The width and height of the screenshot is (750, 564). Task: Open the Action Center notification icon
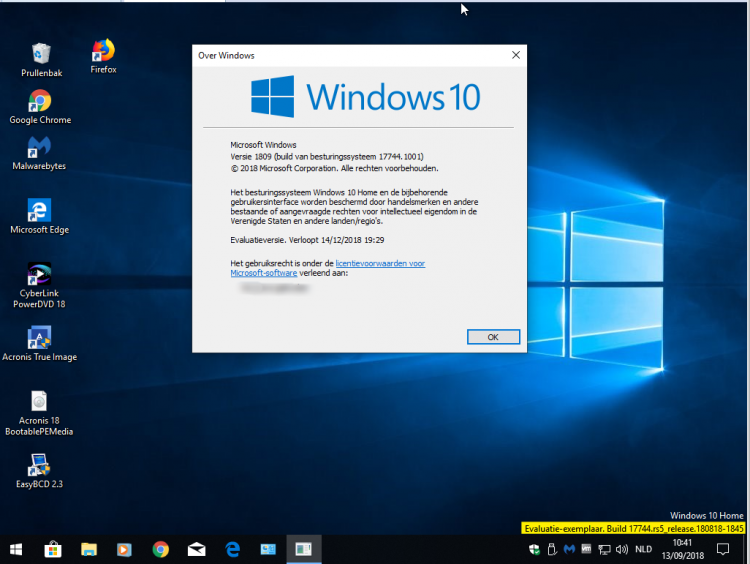[723, 549]
